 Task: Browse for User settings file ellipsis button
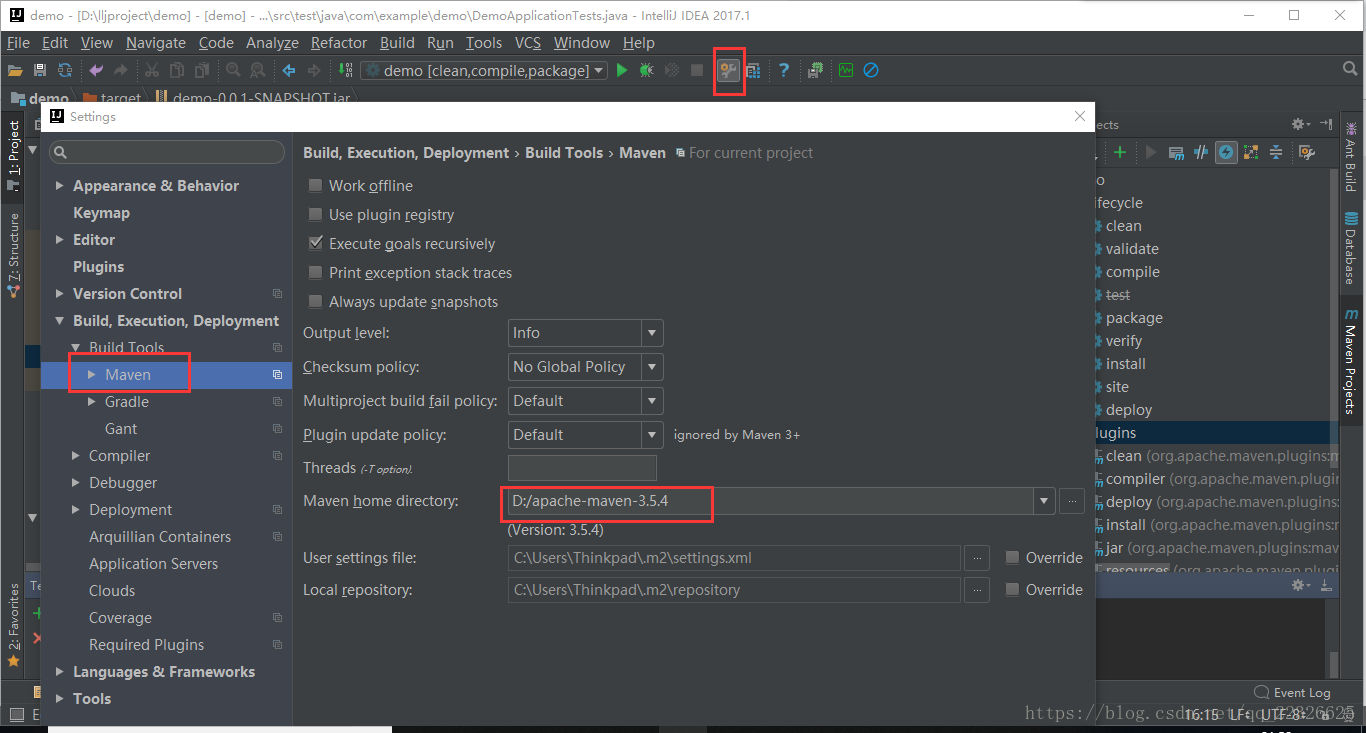pyautogui.click(x=977, y=558)
